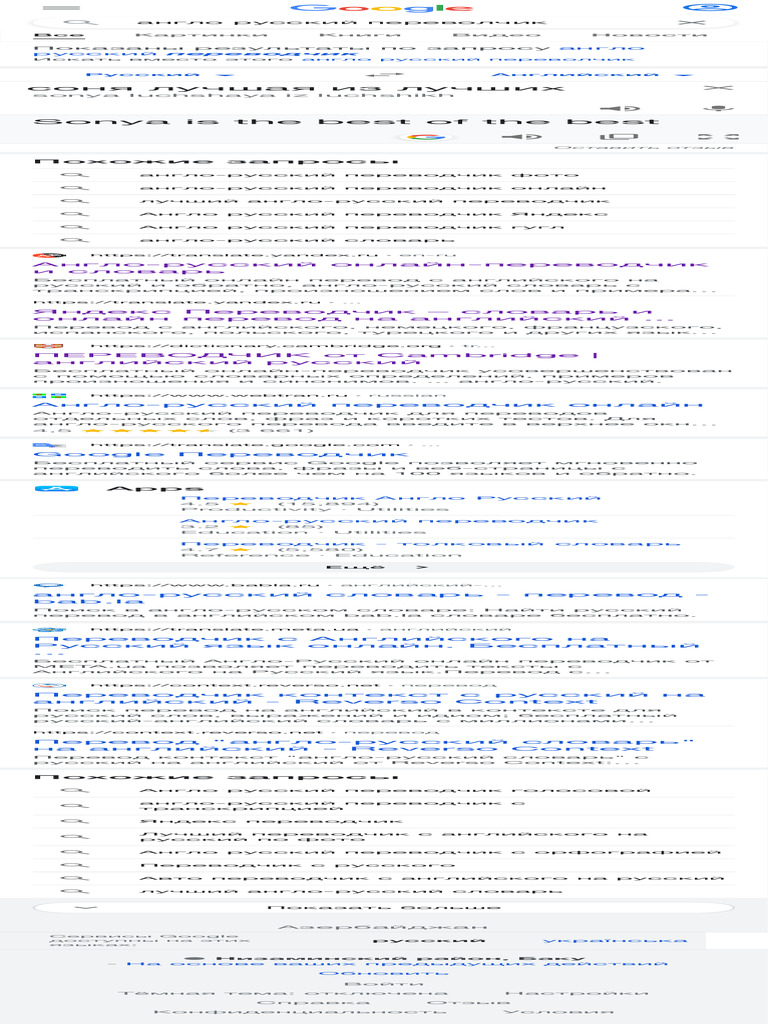Listen to the English translation audio

coord(522,136)
